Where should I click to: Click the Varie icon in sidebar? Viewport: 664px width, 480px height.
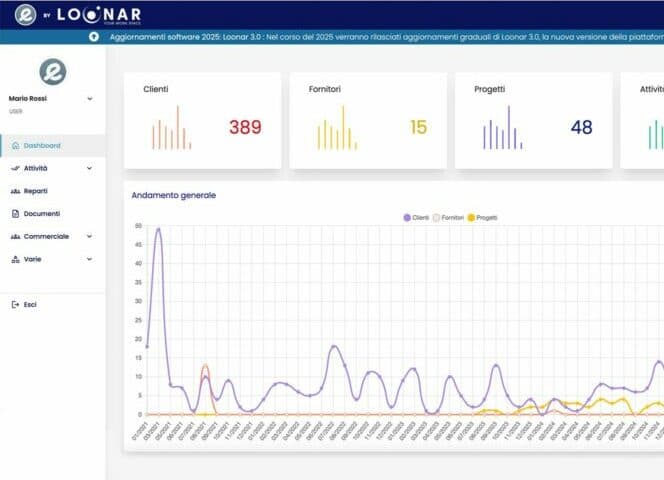tap(15, 259)
